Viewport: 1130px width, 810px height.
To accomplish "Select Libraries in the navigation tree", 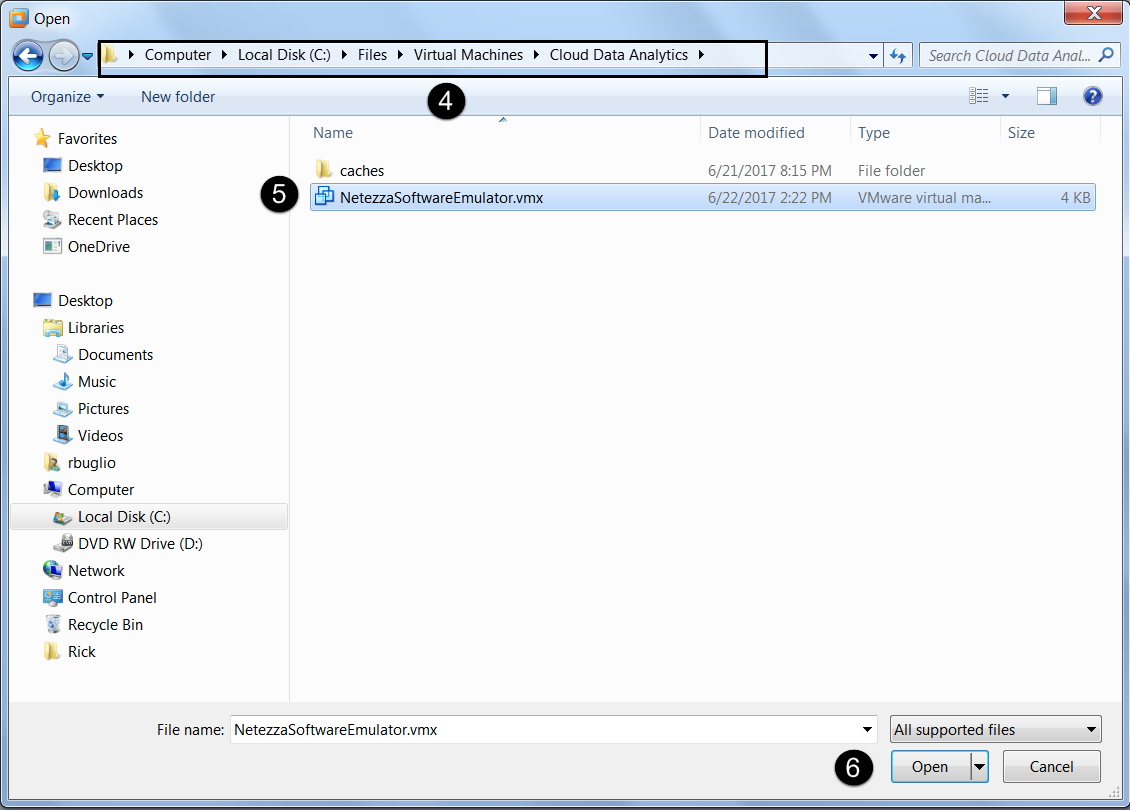I will (96, 328).
